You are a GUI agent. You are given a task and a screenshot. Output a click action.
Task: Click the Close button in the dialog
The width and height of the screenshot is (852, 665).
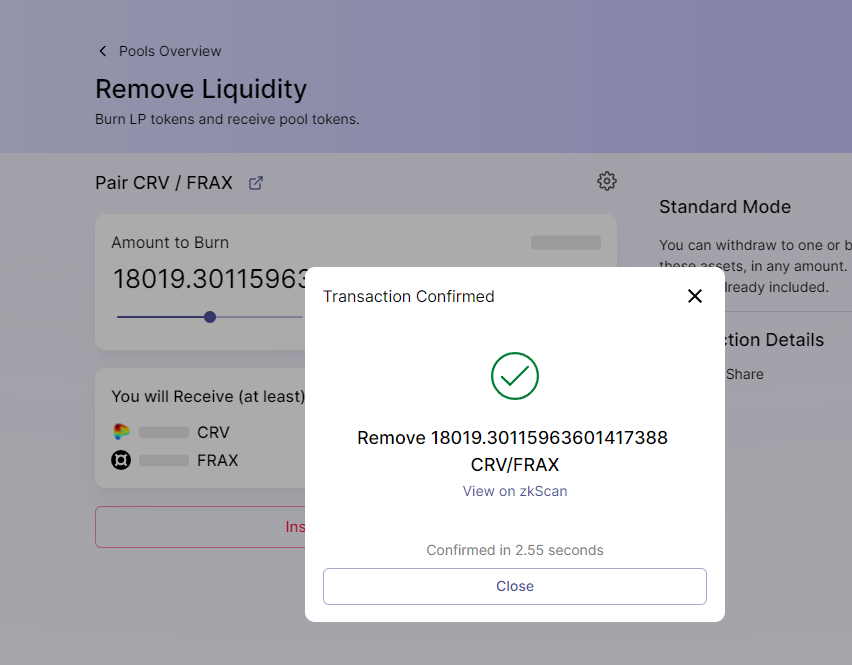pos(515,586)
